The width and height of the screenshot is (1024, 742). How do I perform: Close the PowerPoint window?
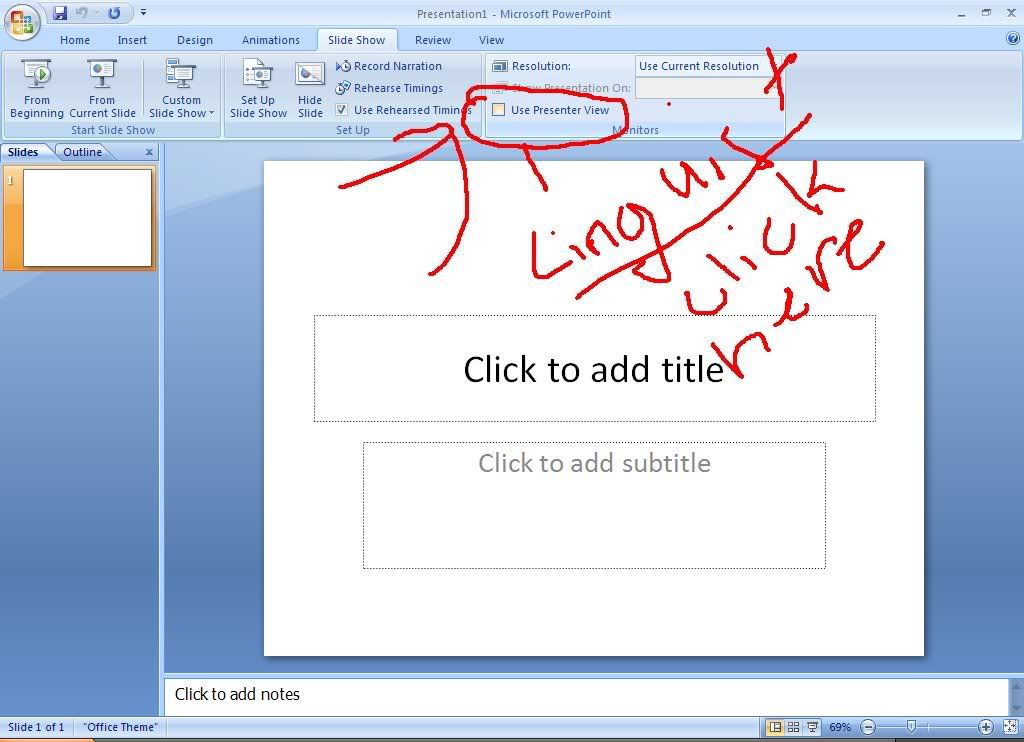[1011, 12]
